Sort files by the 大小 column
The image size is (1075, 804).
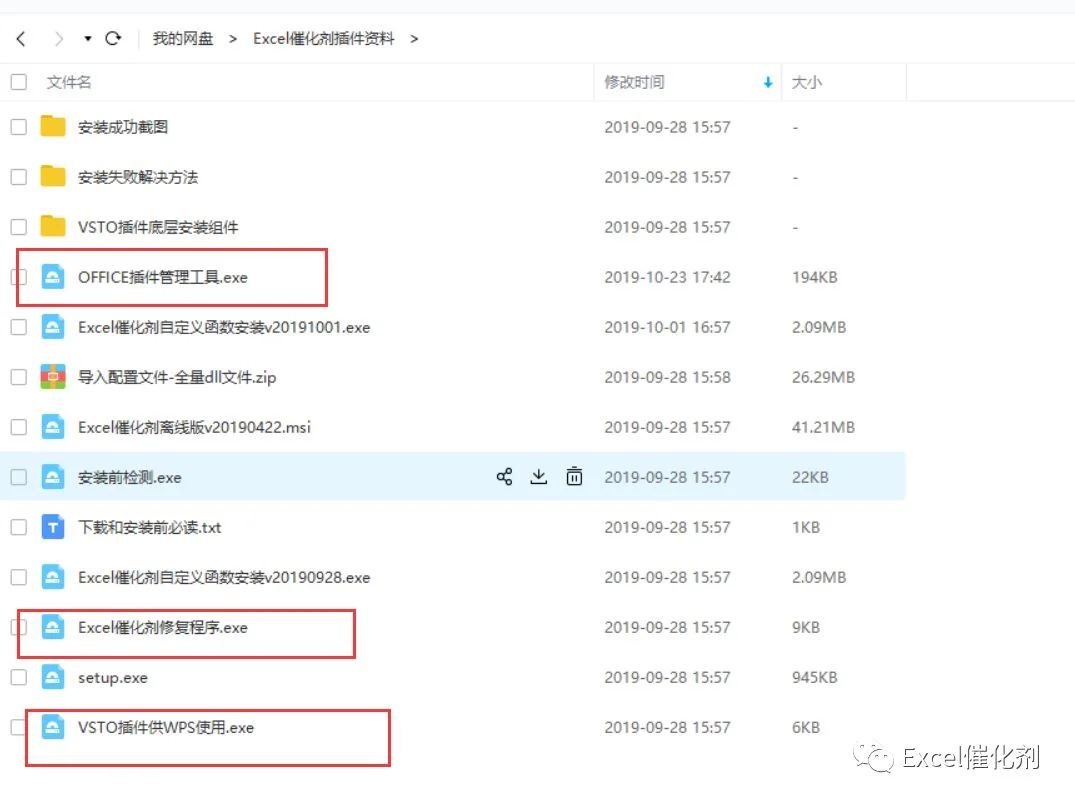click(x=807, y=82)
